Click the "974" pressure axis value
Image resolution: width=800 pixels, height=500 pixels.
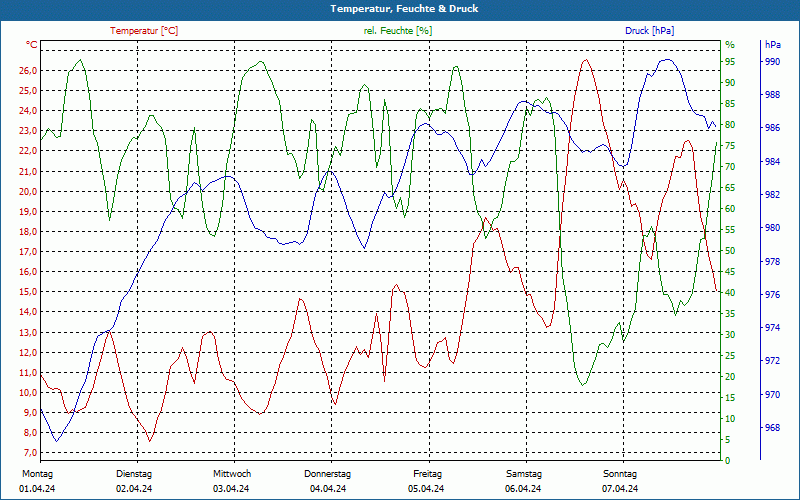[x=772, y=328]
